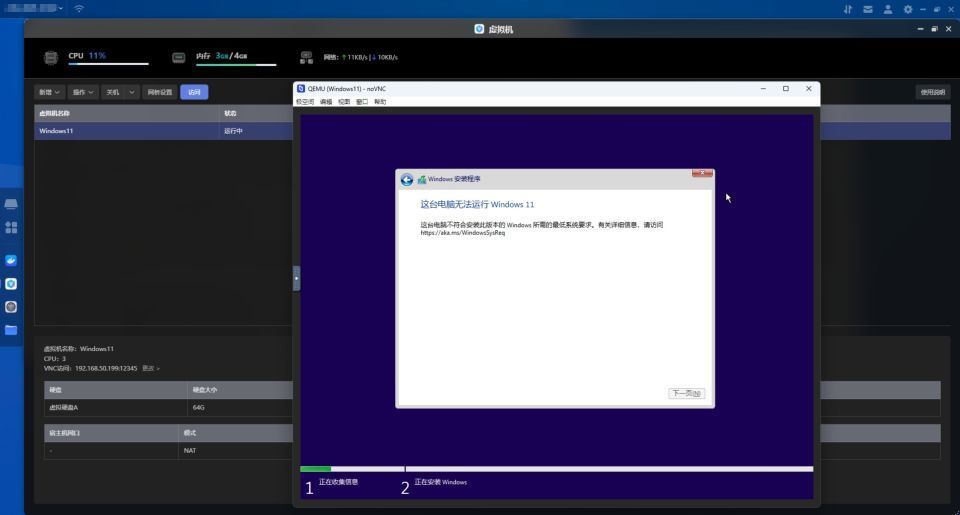Click the Wi-Fi icon in the top bar
Image resolution: width=960 pixels, height=515 pixels.
pos(79,9)
